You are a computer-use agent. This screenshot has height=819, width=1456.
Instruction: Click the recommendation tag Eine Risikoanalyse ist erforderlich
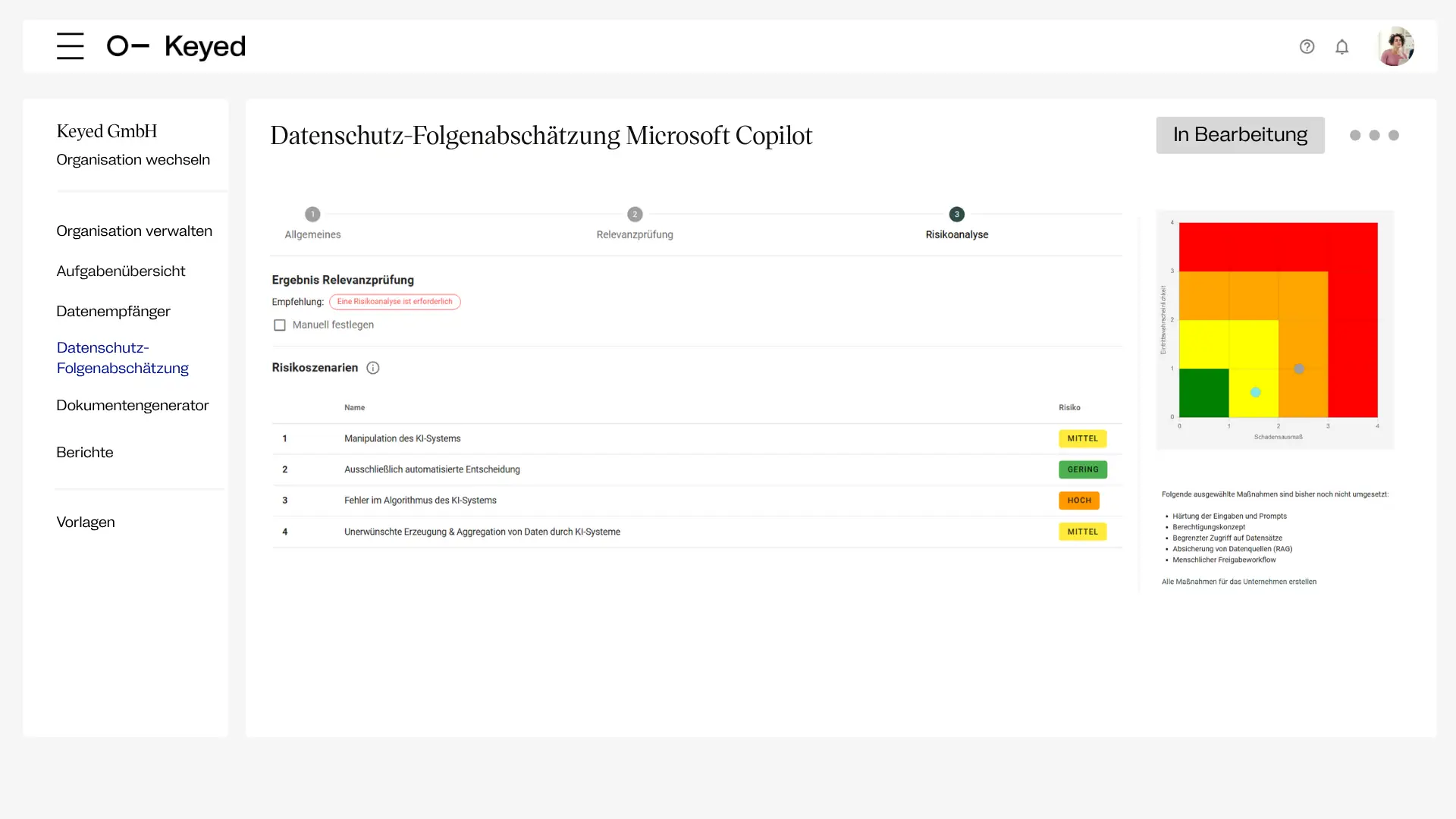(x=394, y=302)
